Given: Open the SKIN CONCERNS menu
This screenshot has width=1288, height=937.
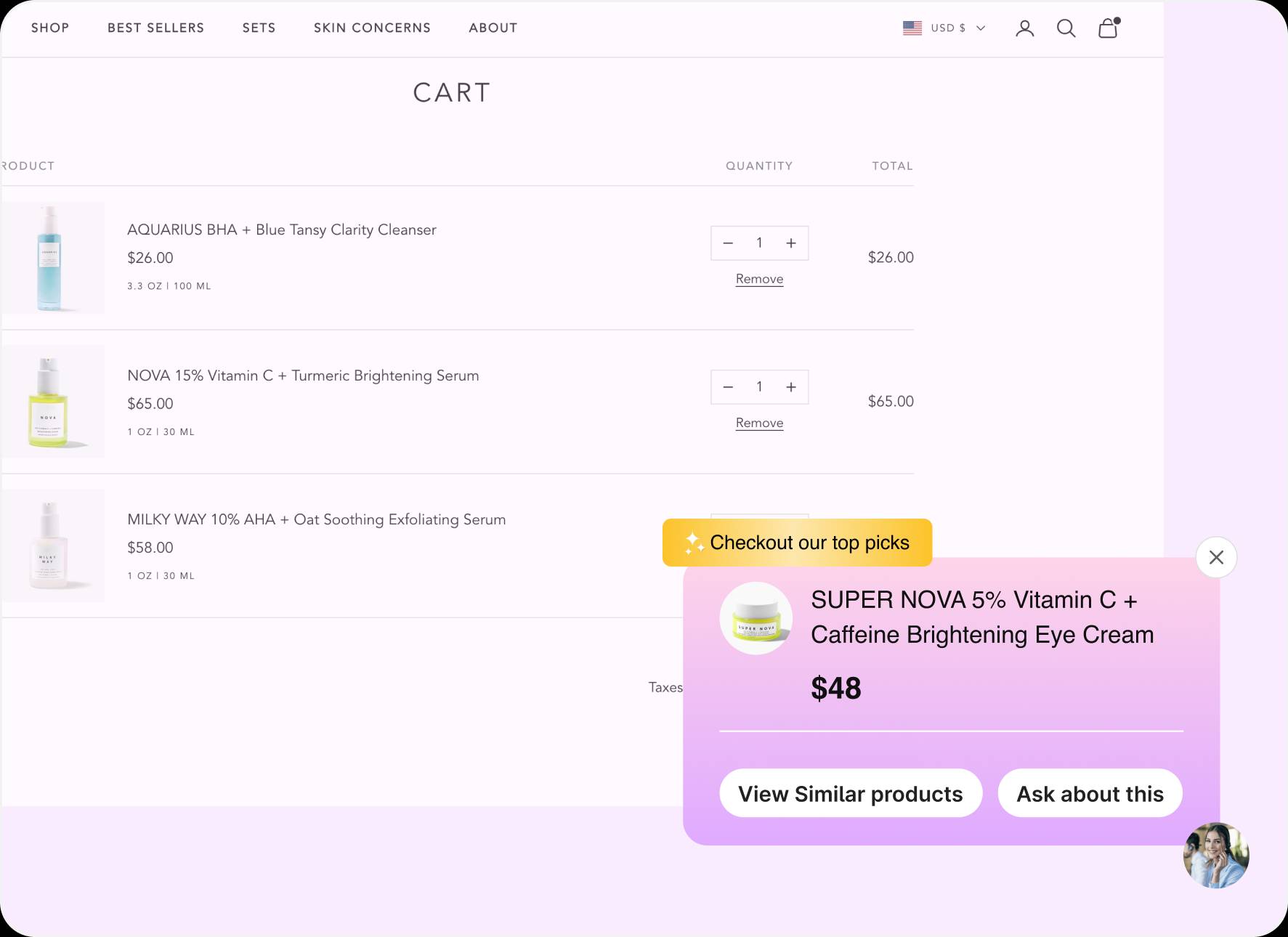Looking at the screenshot, I should [x=372, y=28].
